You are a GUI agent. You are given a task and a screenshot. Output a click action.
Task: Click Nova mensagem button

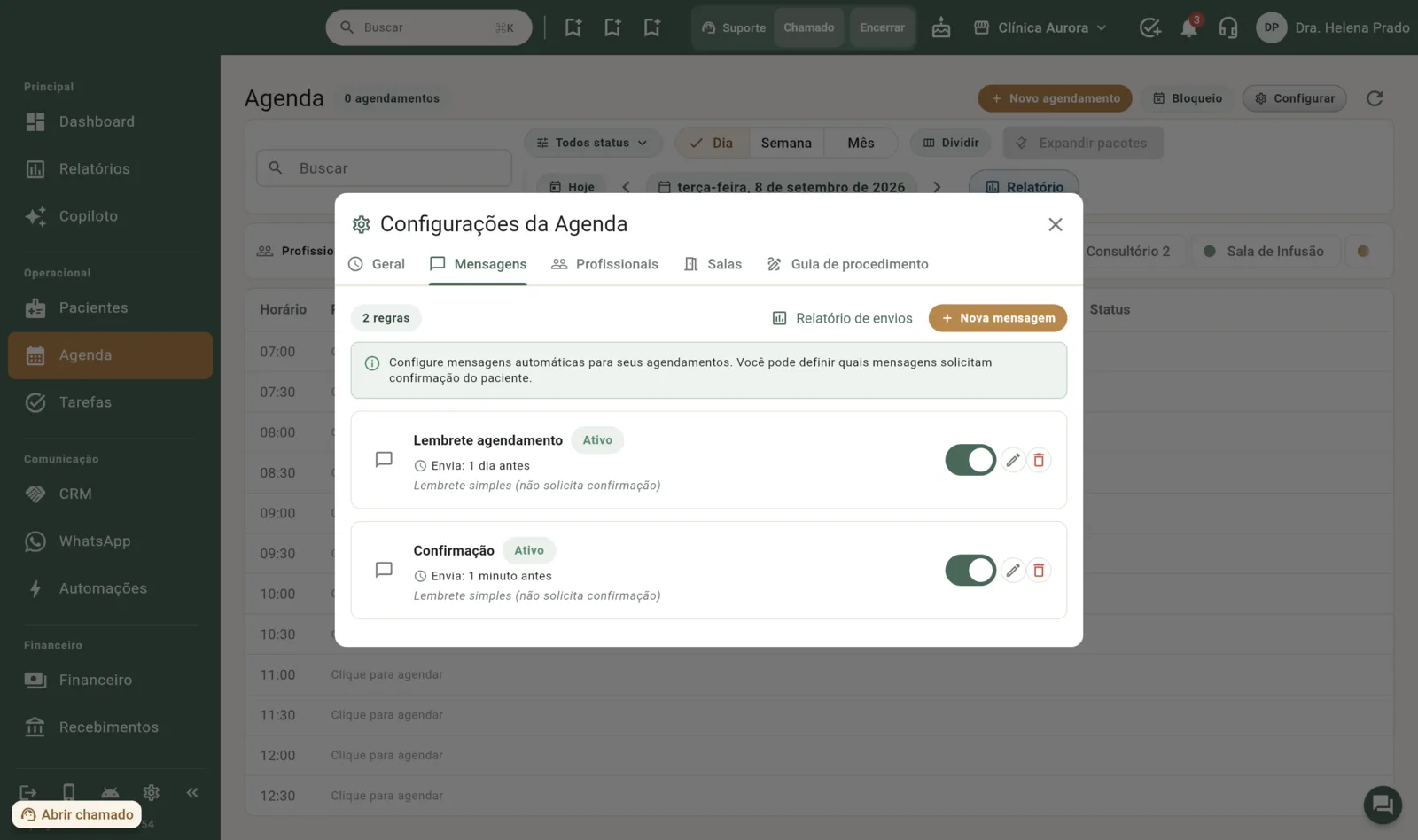tap(998, 318)
